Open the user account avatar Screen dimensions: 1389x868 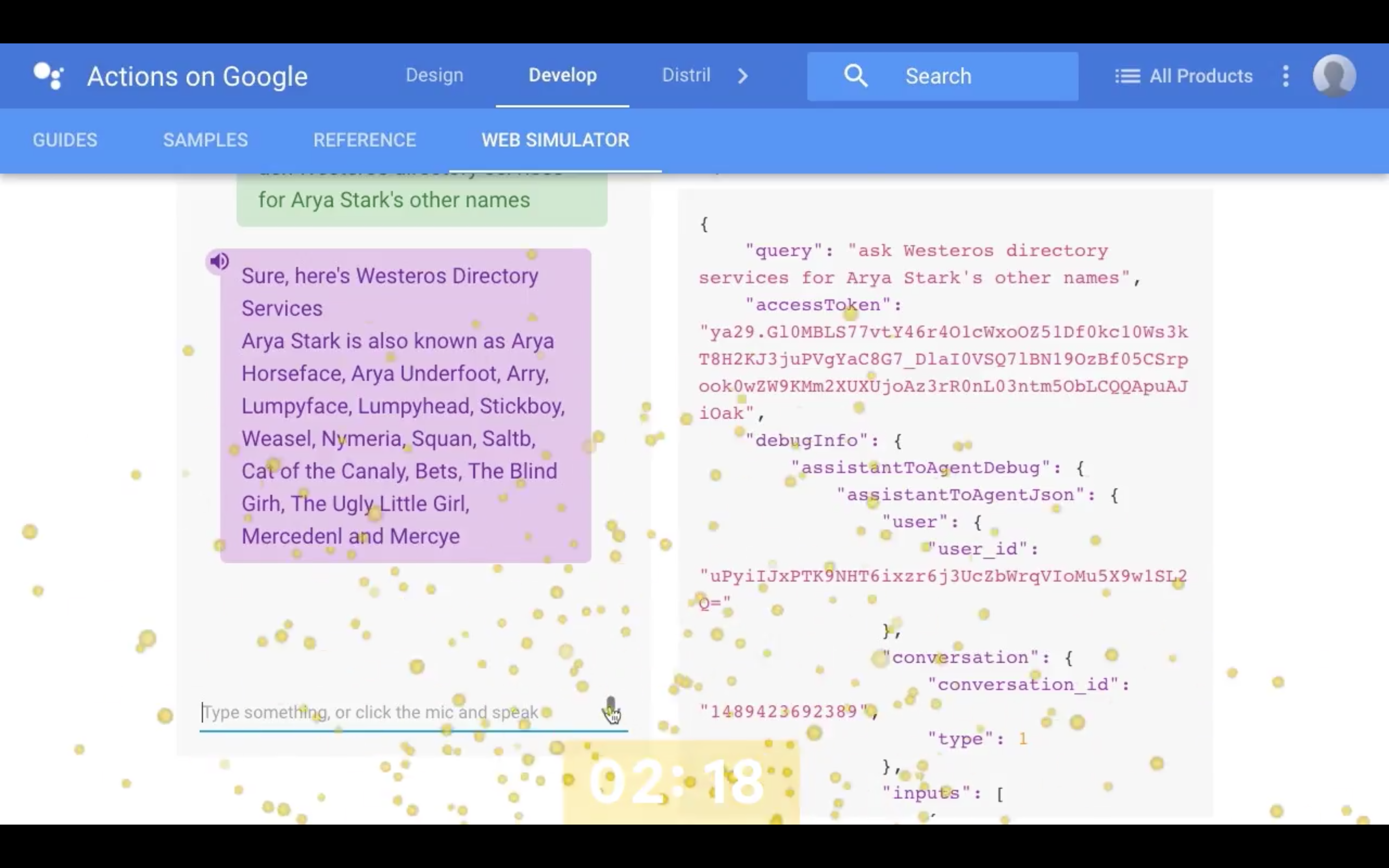[1335, 76]
